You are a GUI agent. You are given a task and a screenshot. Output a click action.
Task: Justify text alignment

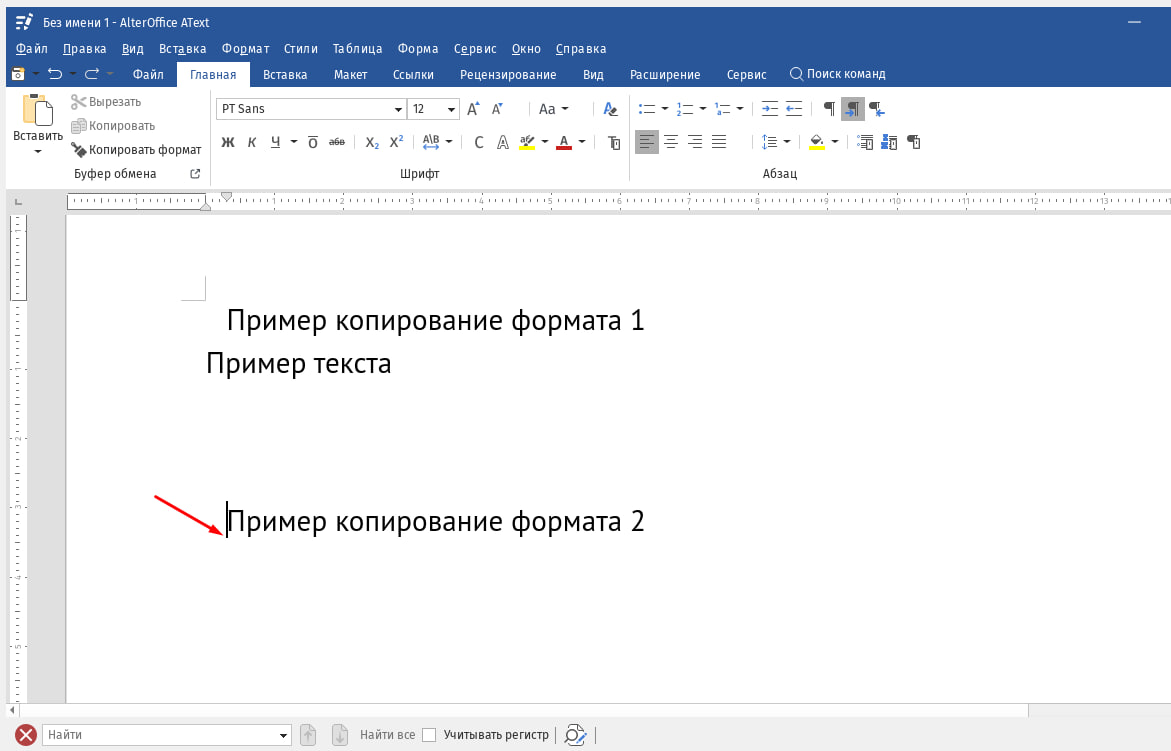tap(718, 142)
